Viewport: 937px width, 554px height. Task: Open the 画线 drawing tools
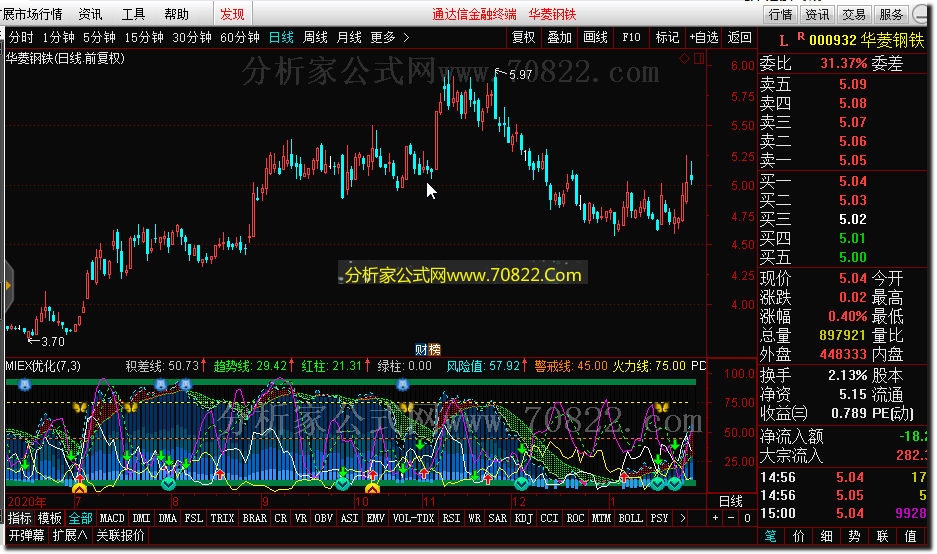[596, 38]
